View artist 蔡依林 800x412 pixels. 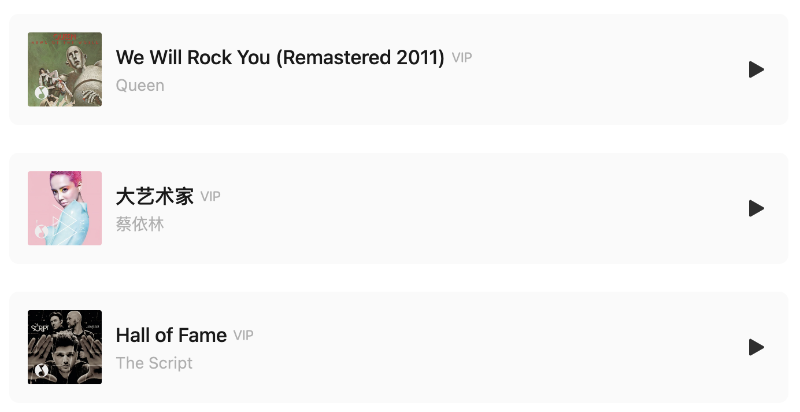tap(140, 224)
